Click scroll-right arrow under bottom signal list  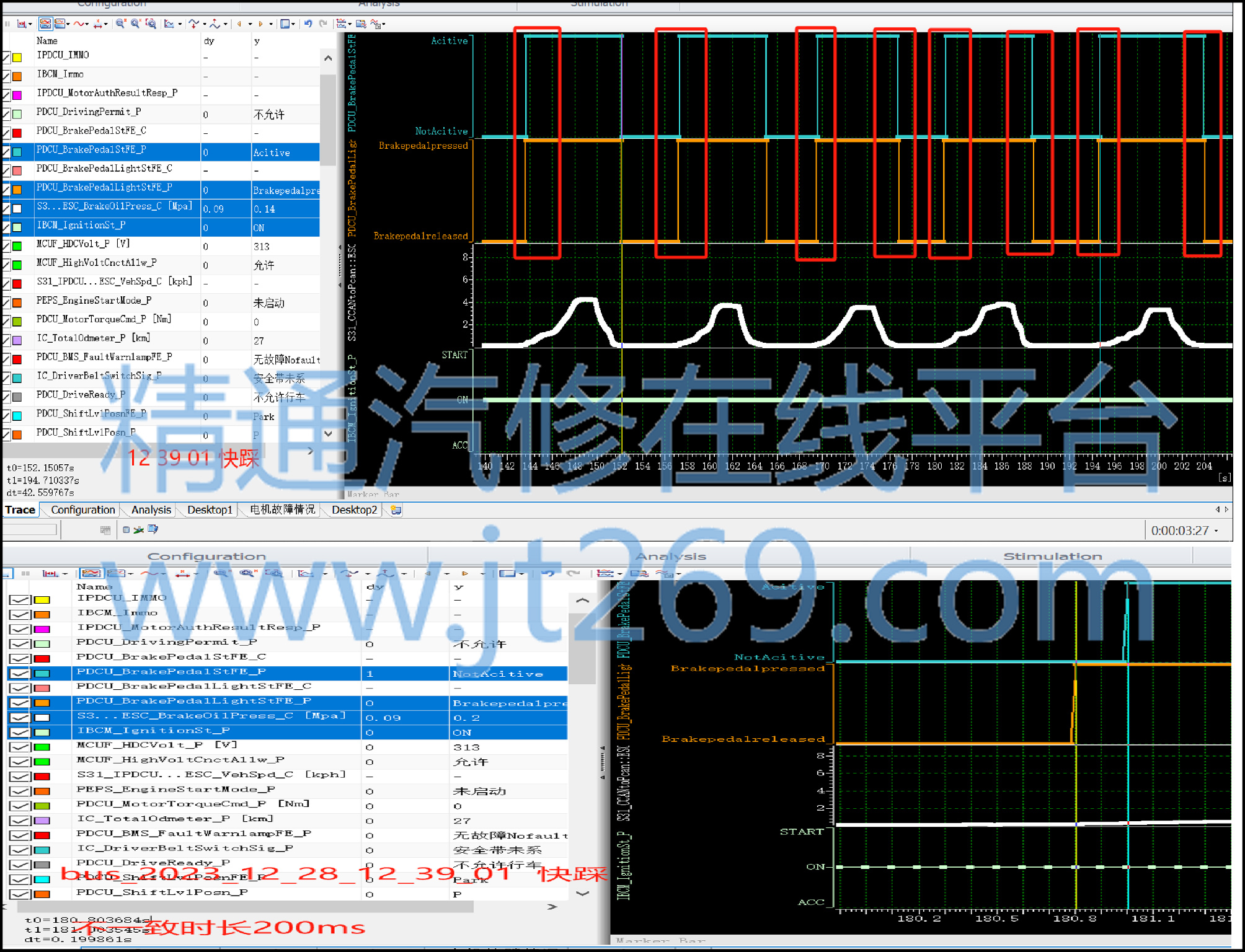[x=552, y=907]
